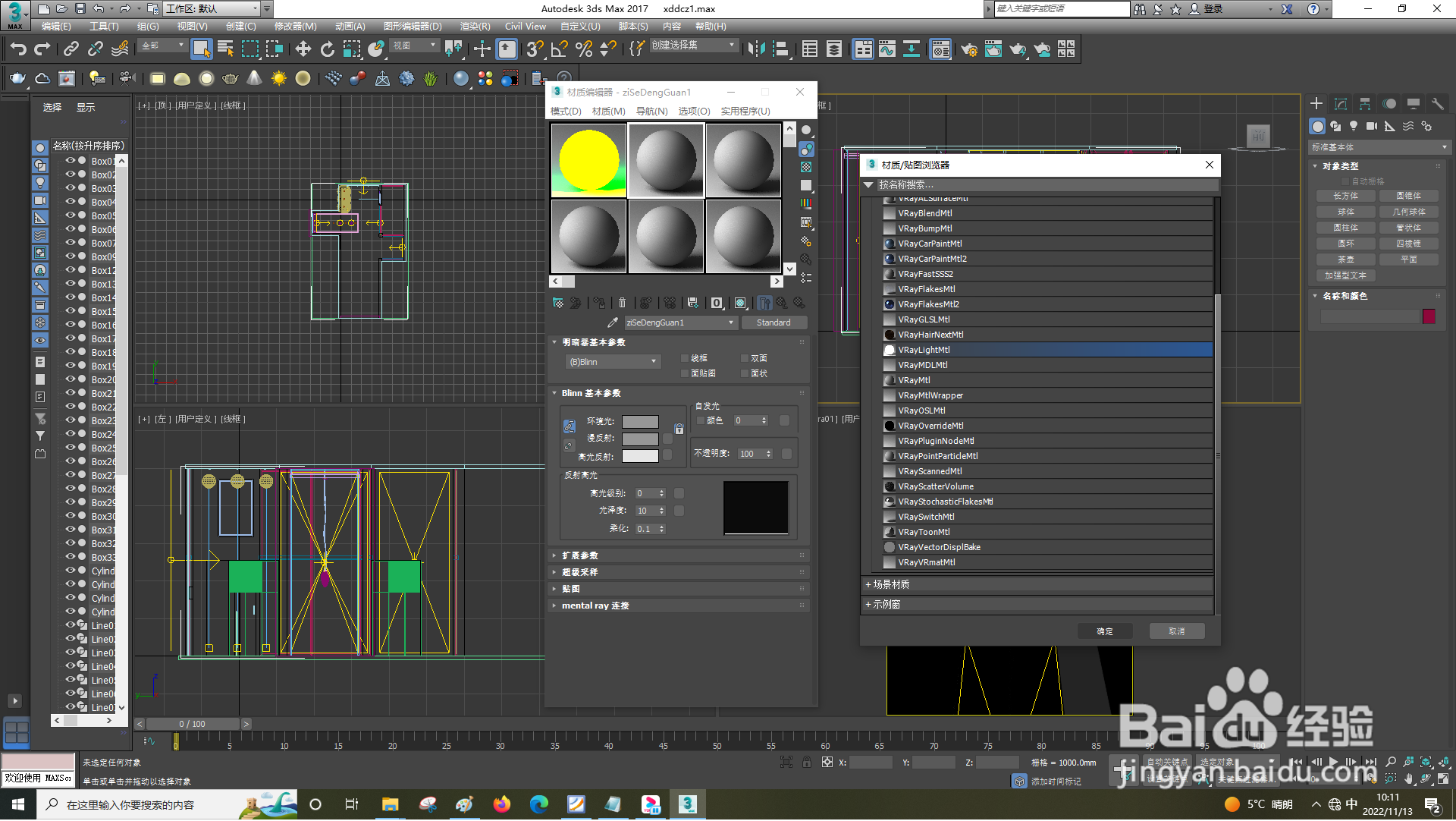Open the 渲染(R) menu
This screenshot has height=821, width=1456.
click(475, 27)
